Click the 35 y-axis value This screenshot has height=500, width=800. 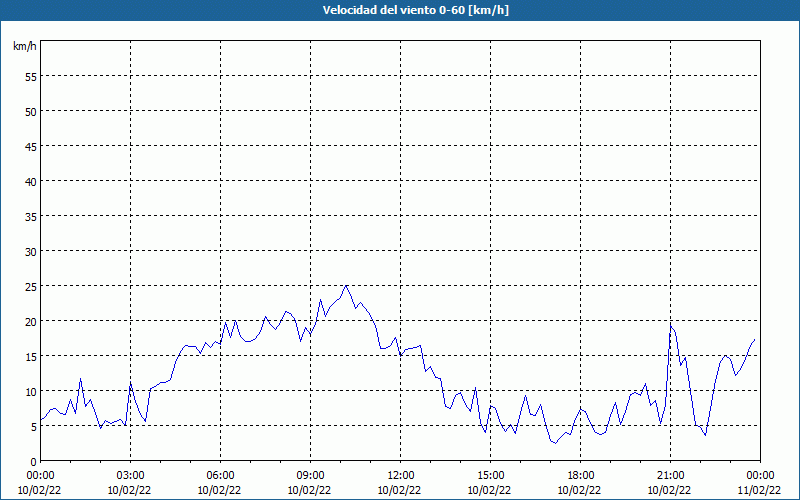(31, 216)
